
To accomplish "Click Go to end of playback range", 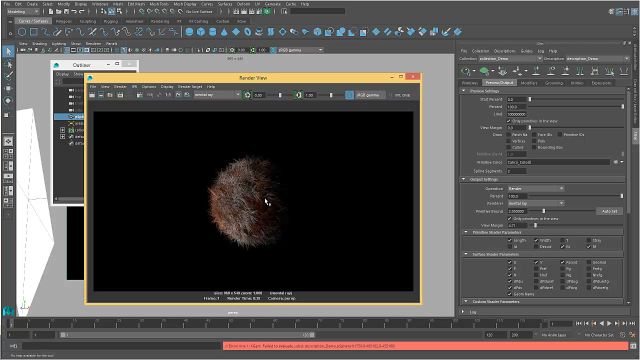I will coord(632,323).
